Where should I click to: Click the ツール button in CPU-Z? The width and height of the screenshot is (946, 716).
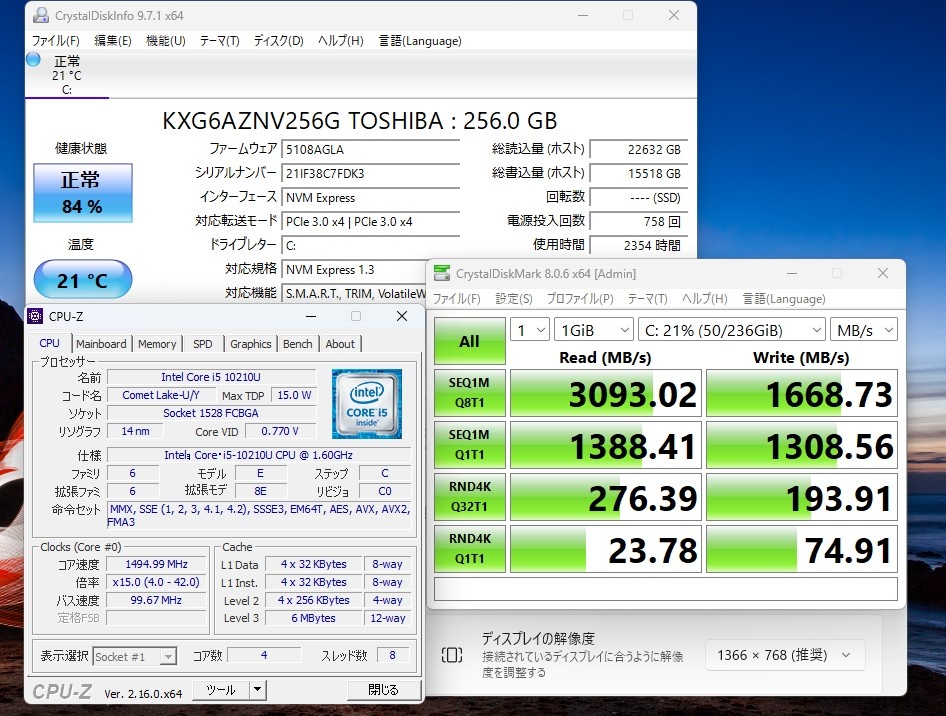coord(221,689)
